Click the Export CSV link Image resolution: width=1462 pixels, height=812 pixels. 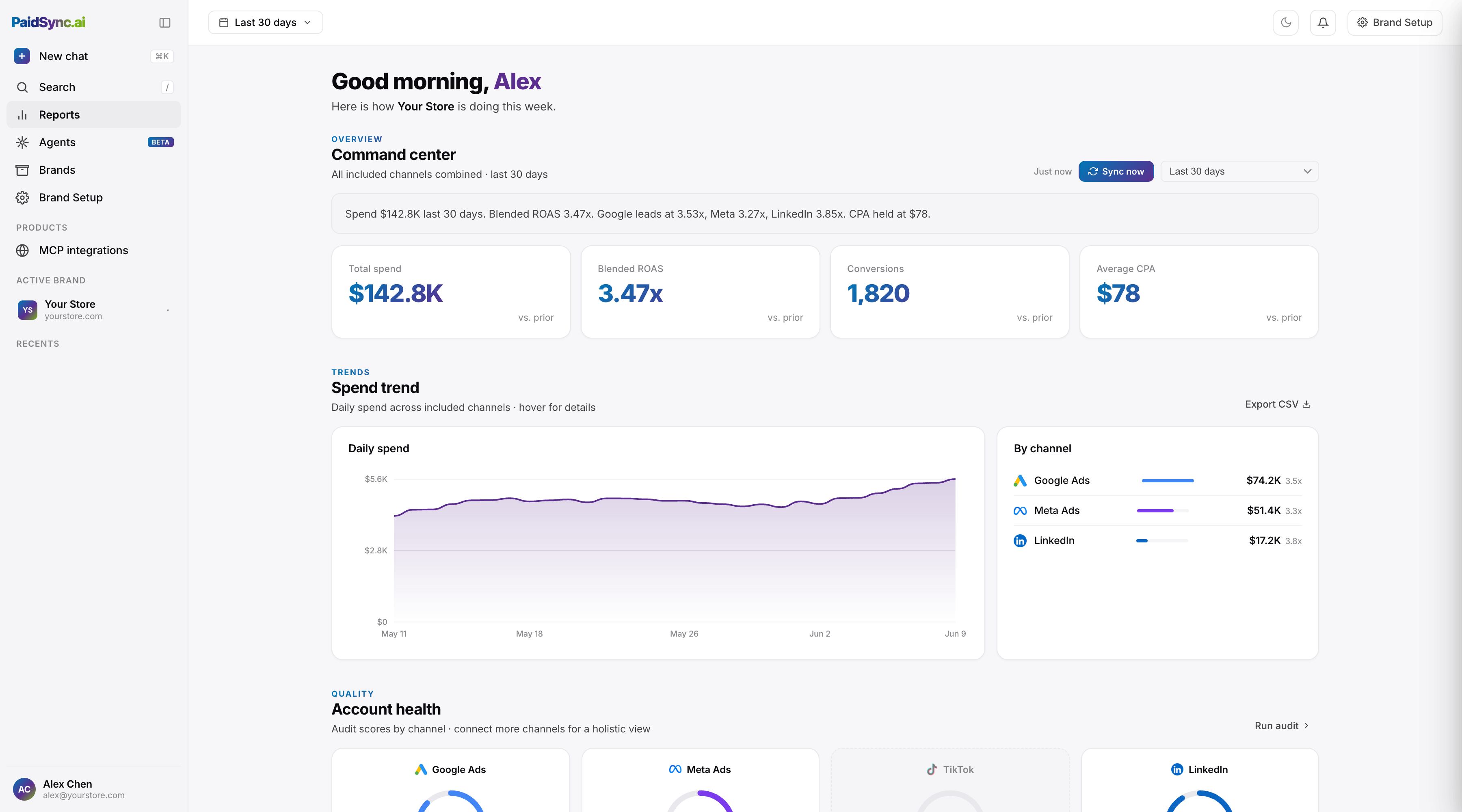[1278, 404]
